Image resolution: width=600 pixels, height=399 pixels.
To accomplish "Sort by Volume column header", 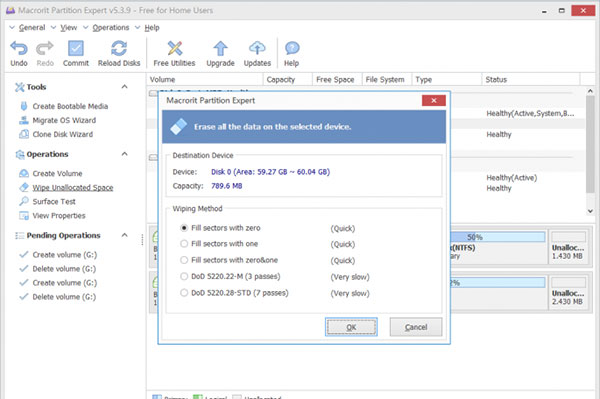I will [x=205, y=80].
